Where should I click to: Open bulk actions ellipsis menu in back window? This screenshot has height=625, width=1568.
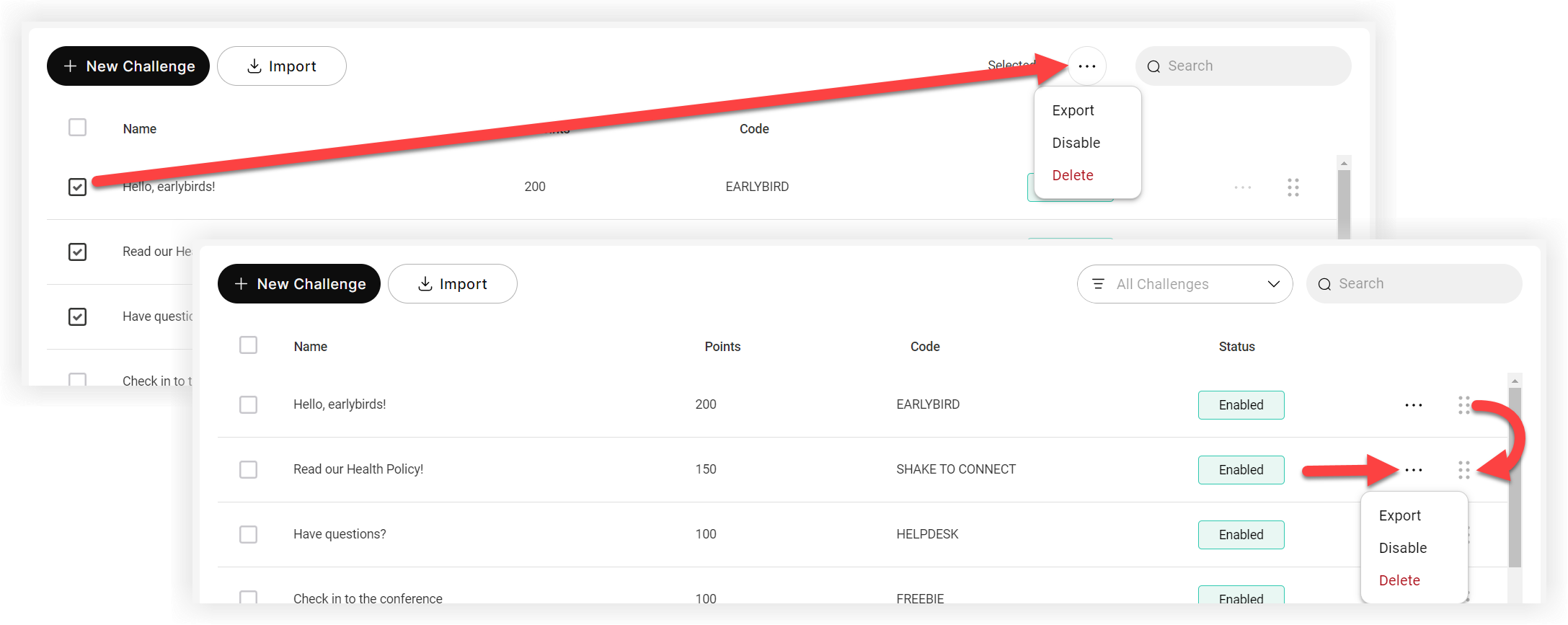coord(1087,66)
